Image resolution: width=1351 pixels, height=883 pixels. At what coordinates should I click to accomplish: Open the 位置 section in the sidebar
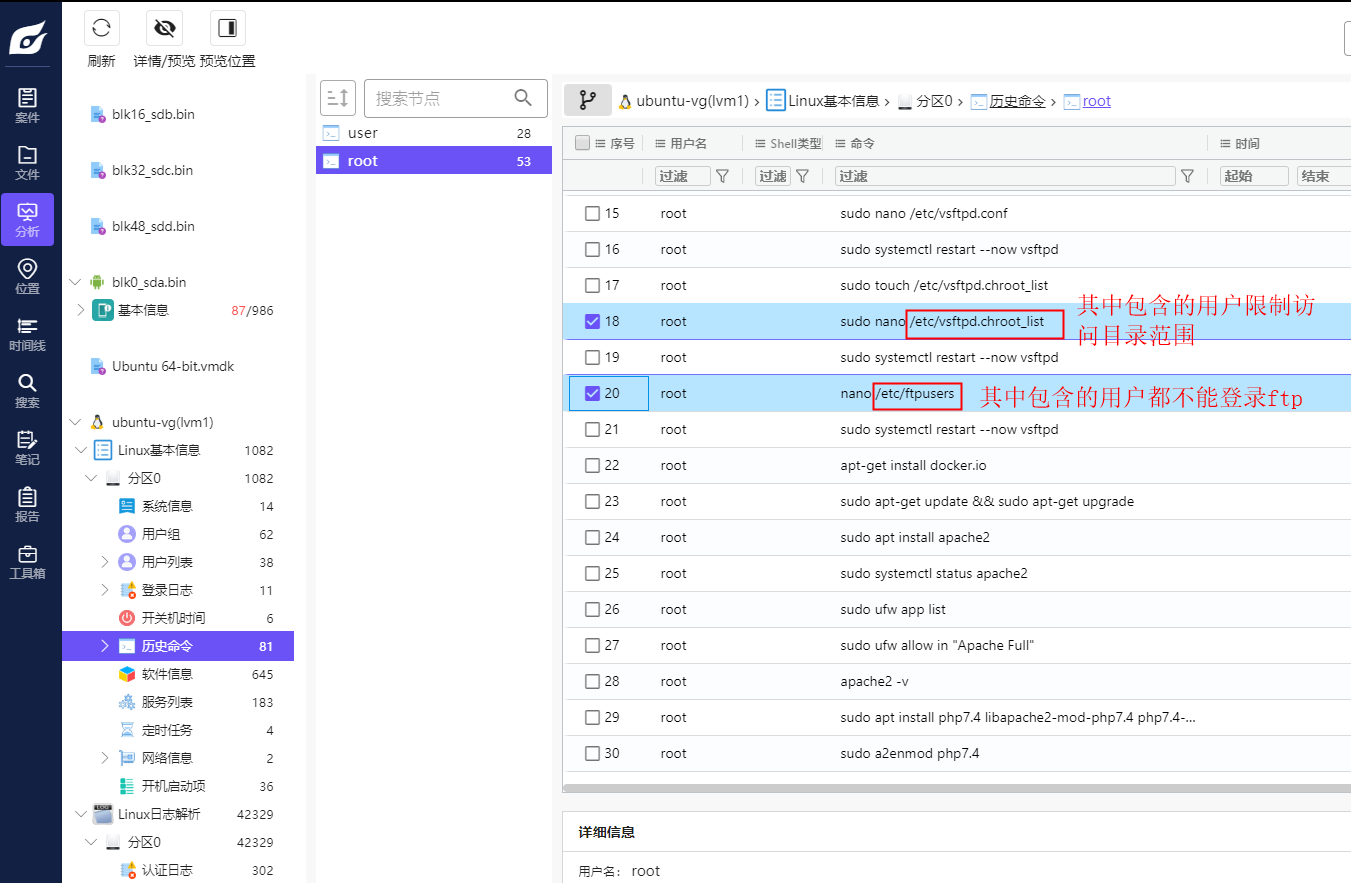click(x=28, y=277)
